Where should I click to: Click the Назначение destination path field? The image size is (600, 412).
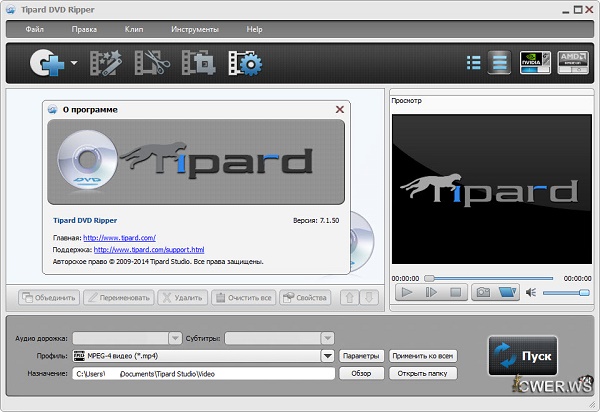pyautogui.click(x=204, y=374)
